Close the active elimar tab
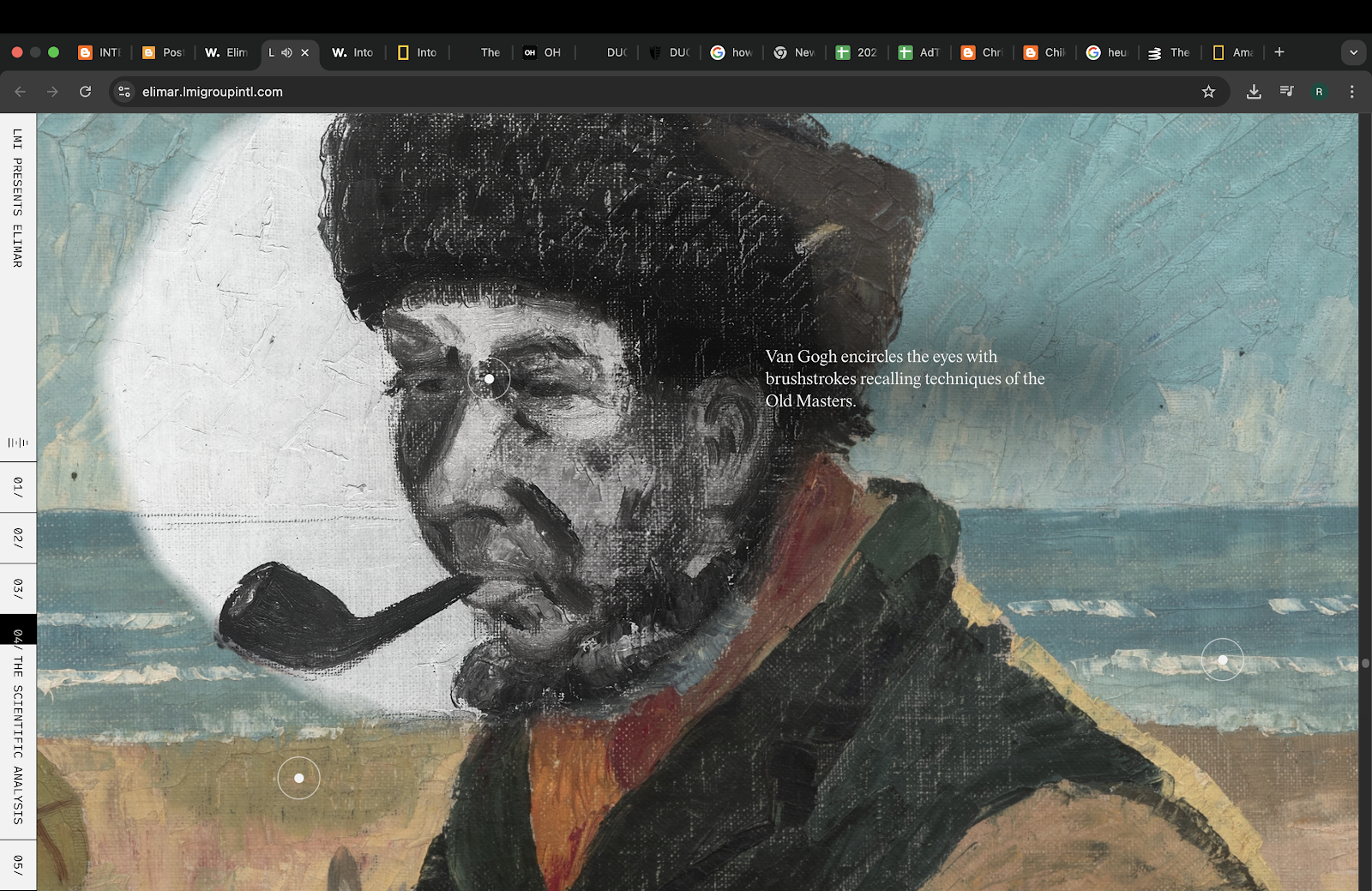The image size is (1372, 891). [x=304, y=52]
